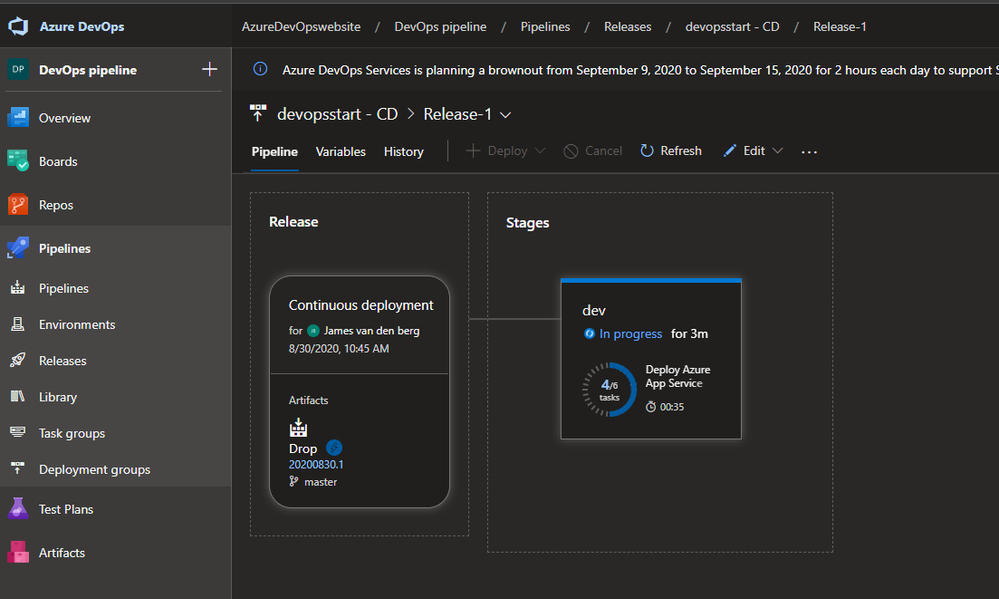Click the Continuous deployment release card
The image size is (999, 599).
click(x=359, y=391)
